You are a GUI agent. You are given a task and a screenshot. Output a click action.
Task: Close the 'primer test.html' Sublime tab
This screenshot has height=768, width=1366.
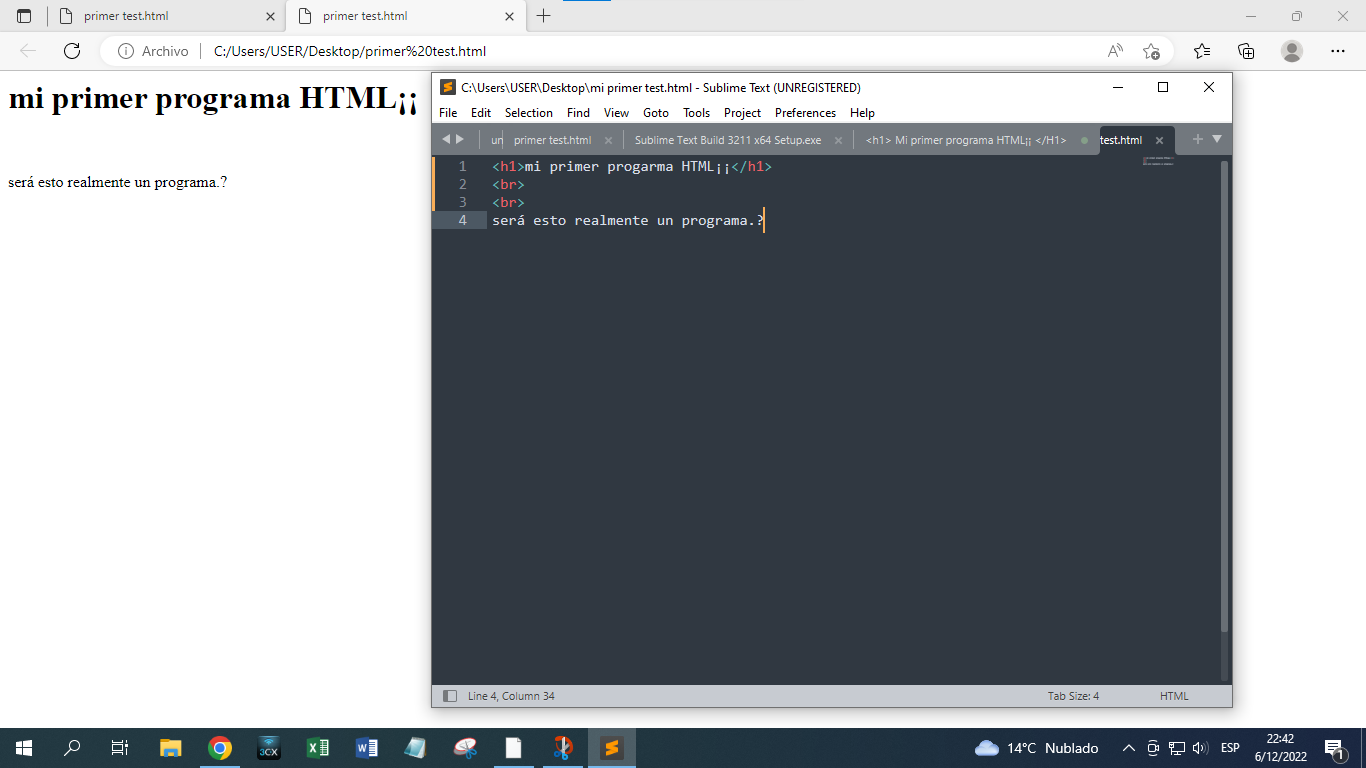point(608,140)
